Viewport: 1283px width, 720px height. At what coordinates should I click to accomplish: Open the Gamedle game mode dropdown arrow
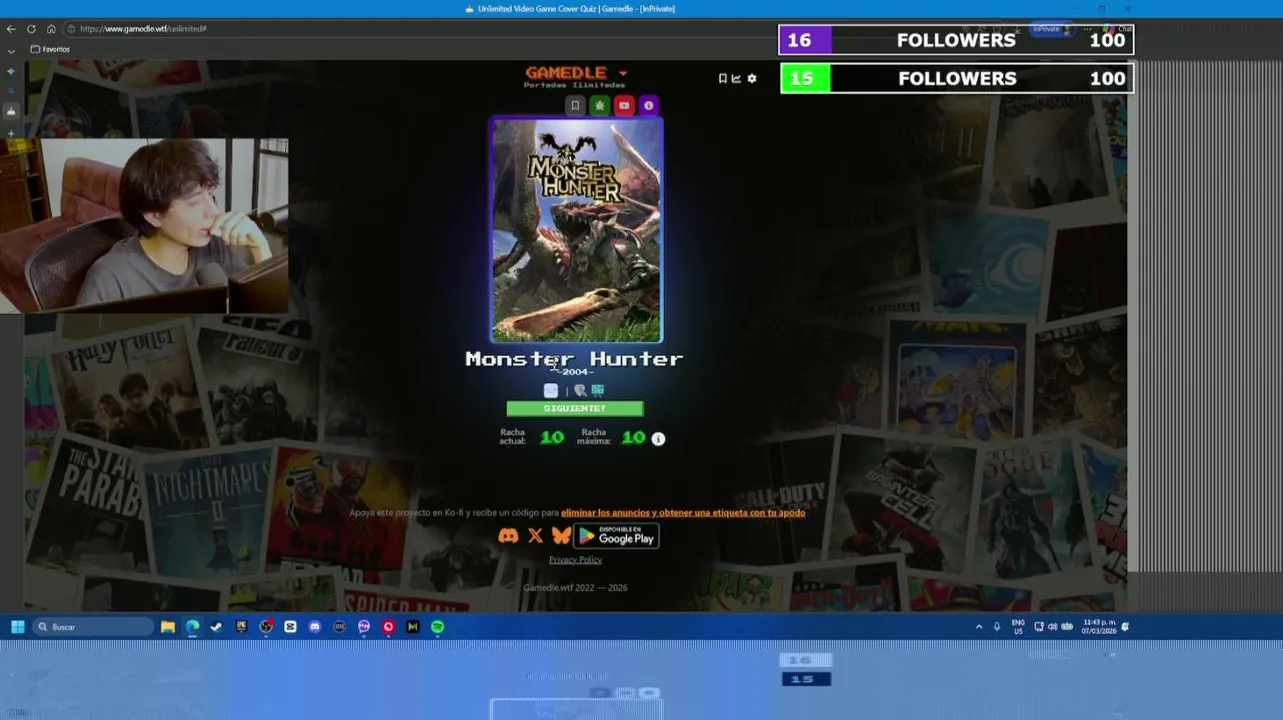623,74
